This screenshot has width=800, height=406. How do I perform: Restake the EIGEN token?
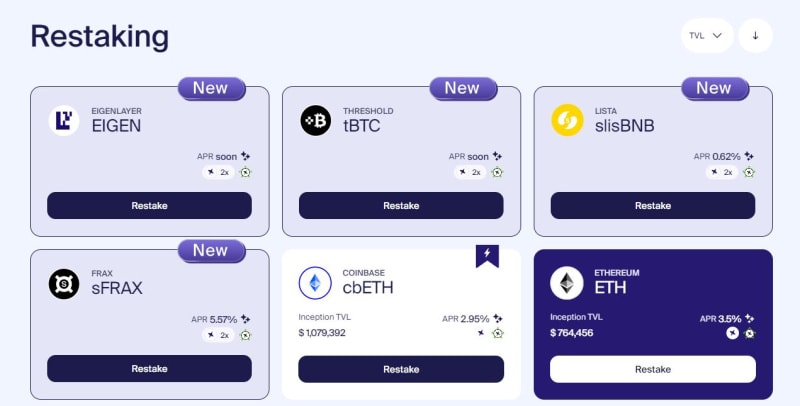(149, 206)
